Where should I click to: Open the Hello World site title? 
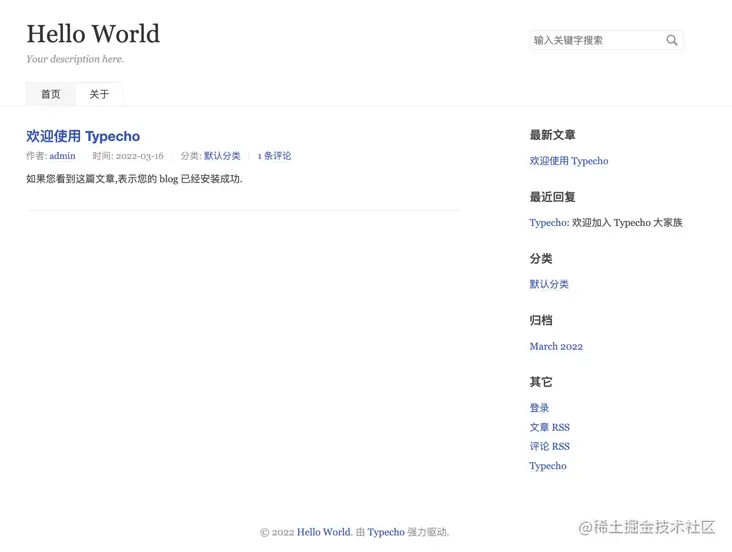93,34
